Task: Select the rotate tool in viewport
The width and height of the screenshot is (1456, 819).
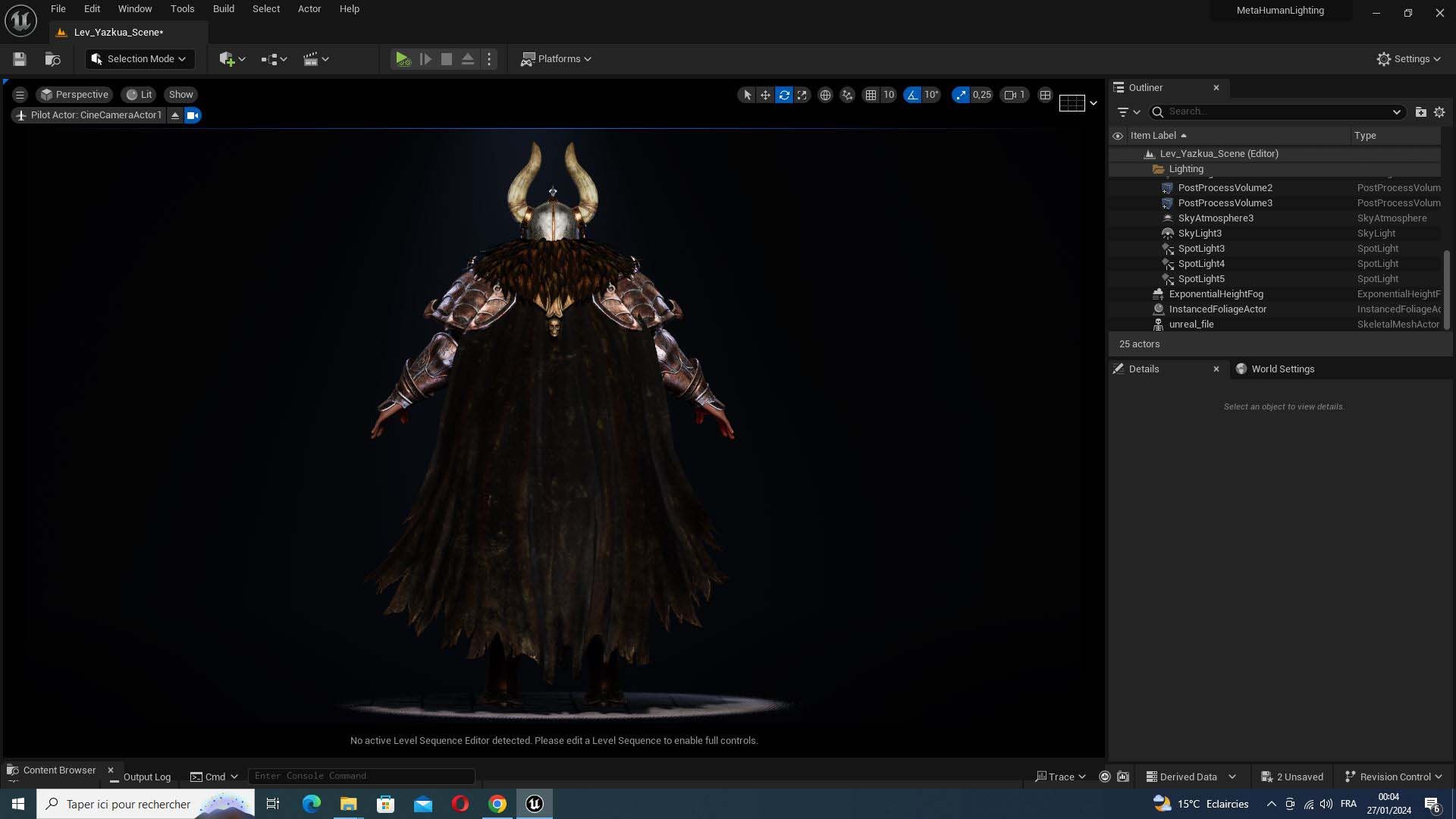Action: coord(784,95)
